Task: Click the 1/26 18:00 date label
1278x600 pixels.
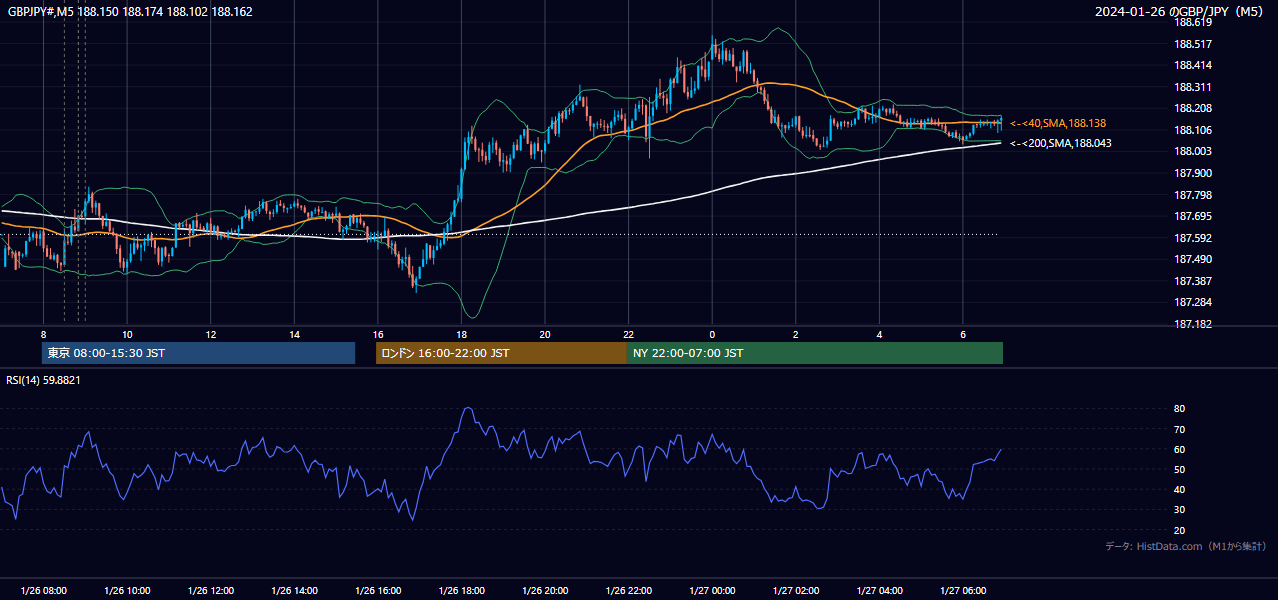Action: pos(461,590)
